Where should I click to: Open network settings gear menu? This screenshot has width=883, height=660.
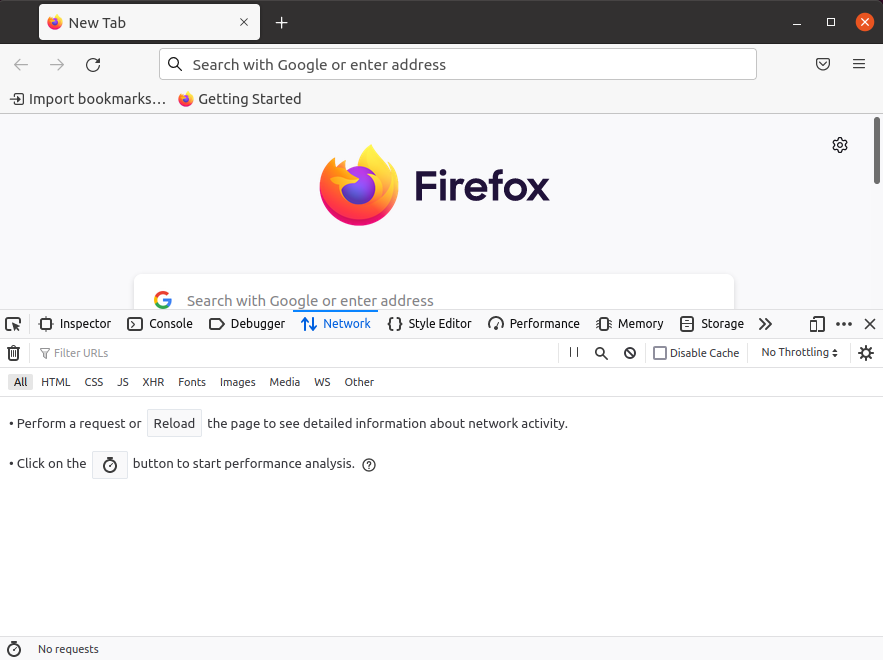tap(866, 353)
